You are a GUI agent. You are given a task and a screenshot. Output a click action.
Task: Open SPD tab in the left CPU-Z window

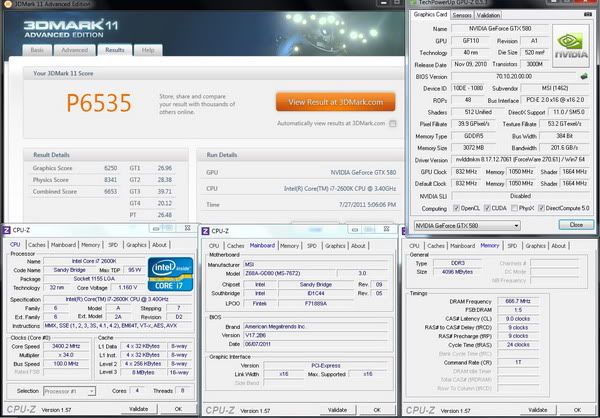(113, 245)
